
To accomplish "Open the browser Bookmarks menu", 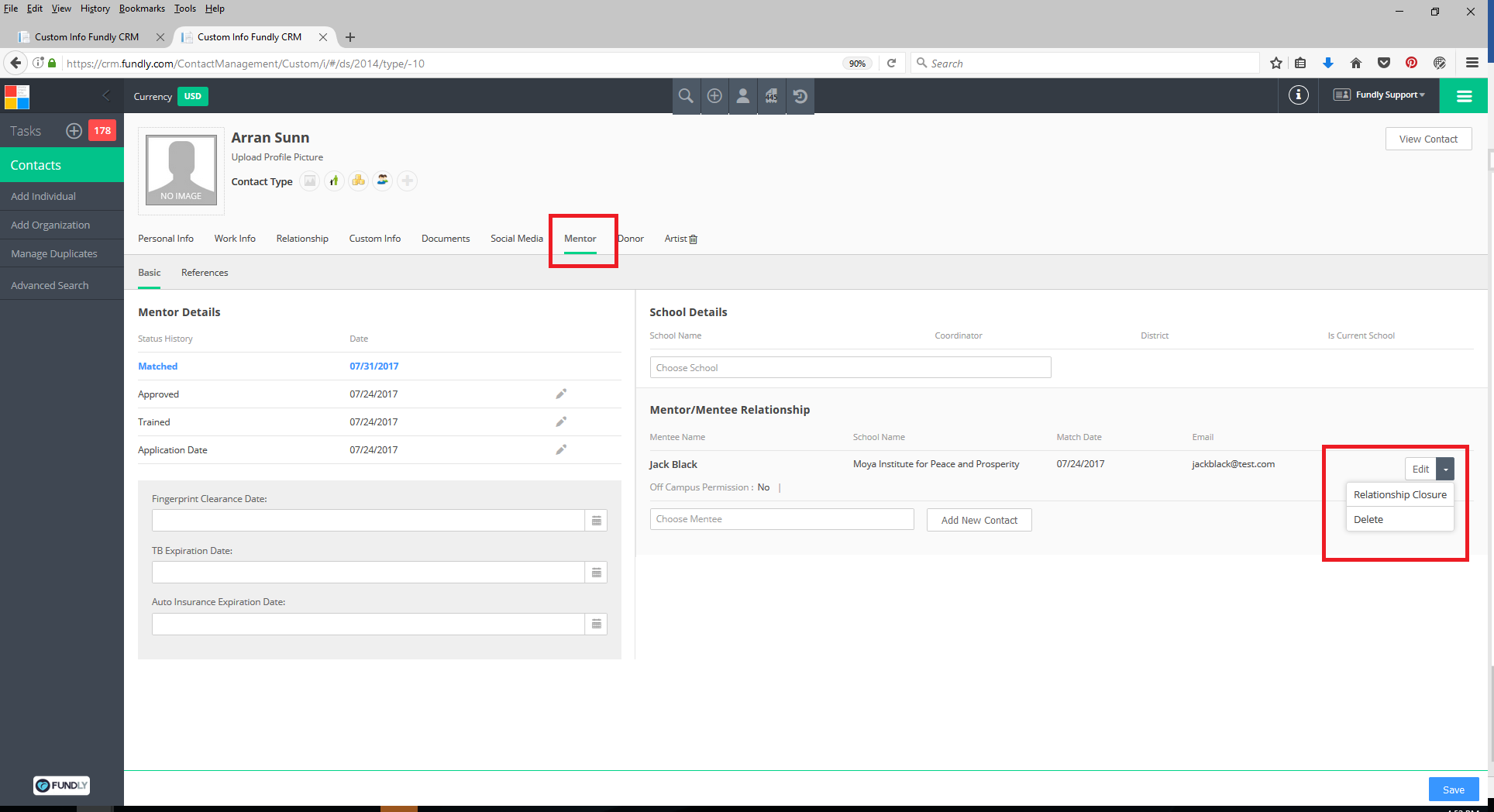I will pos(142,9).
